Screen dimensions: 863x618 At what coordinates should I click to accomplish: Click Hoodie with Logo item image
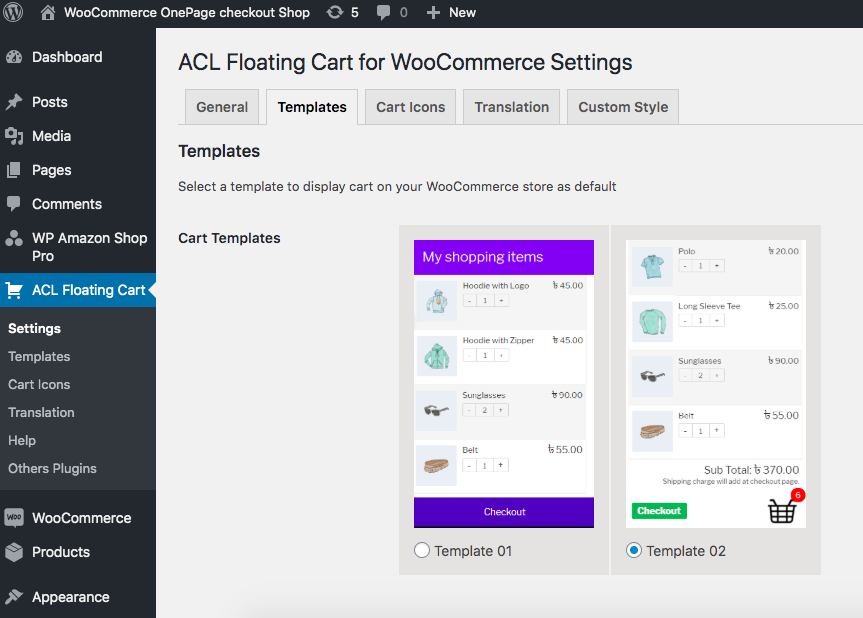pos(436,301)
